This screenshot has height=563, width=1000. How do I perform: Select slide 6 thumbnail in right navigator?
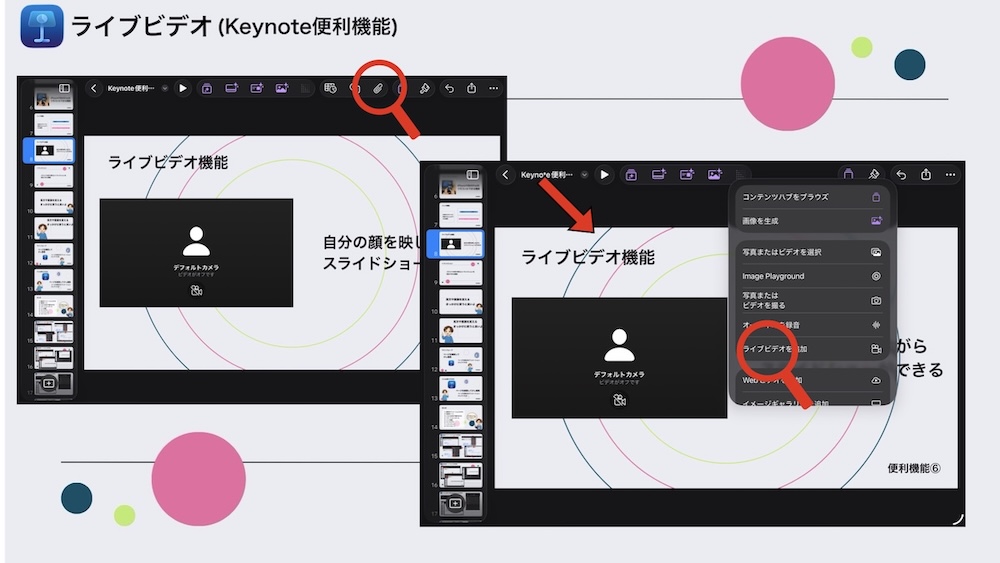click(x=460, y=186)
